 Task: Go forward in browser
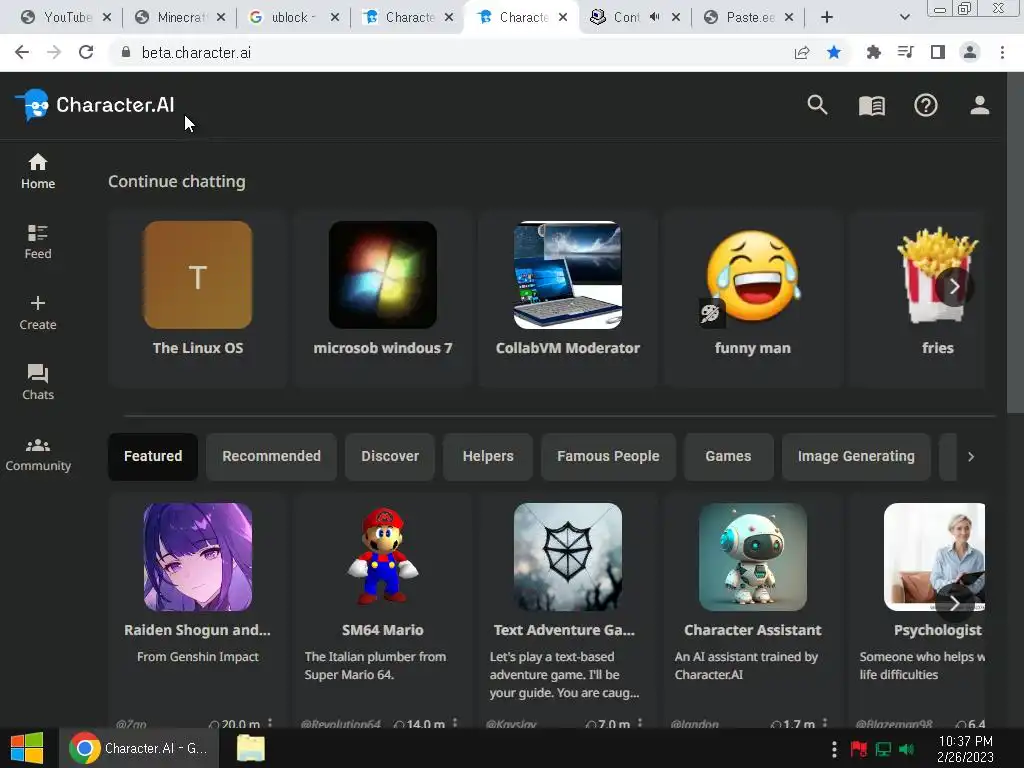[54, 52]
